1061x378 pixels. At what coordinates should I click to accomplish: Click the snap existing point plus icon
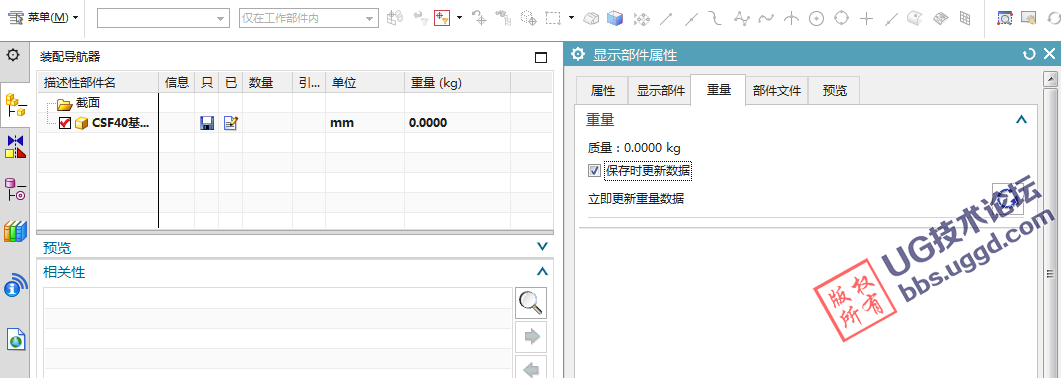click(x=866, y=18)
